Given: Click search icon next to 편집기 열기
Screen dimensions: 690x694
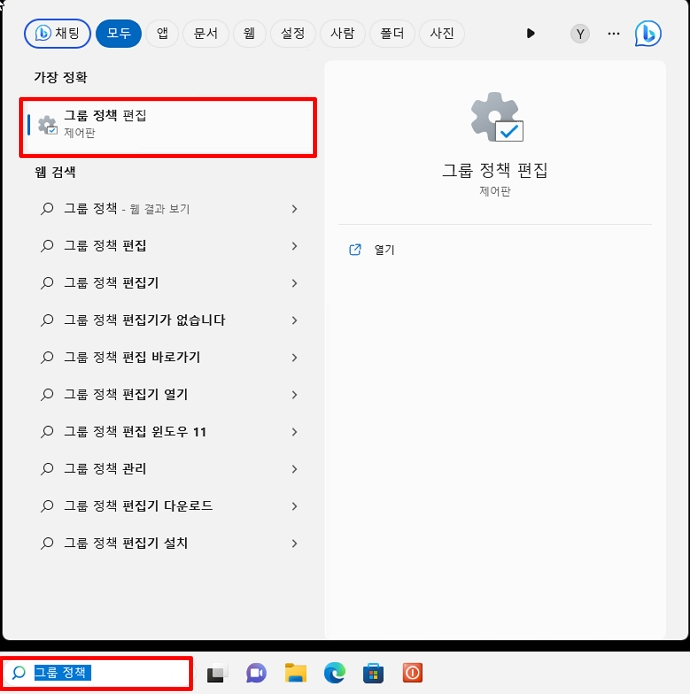Looking at the screenshot, I should (46, 395).
